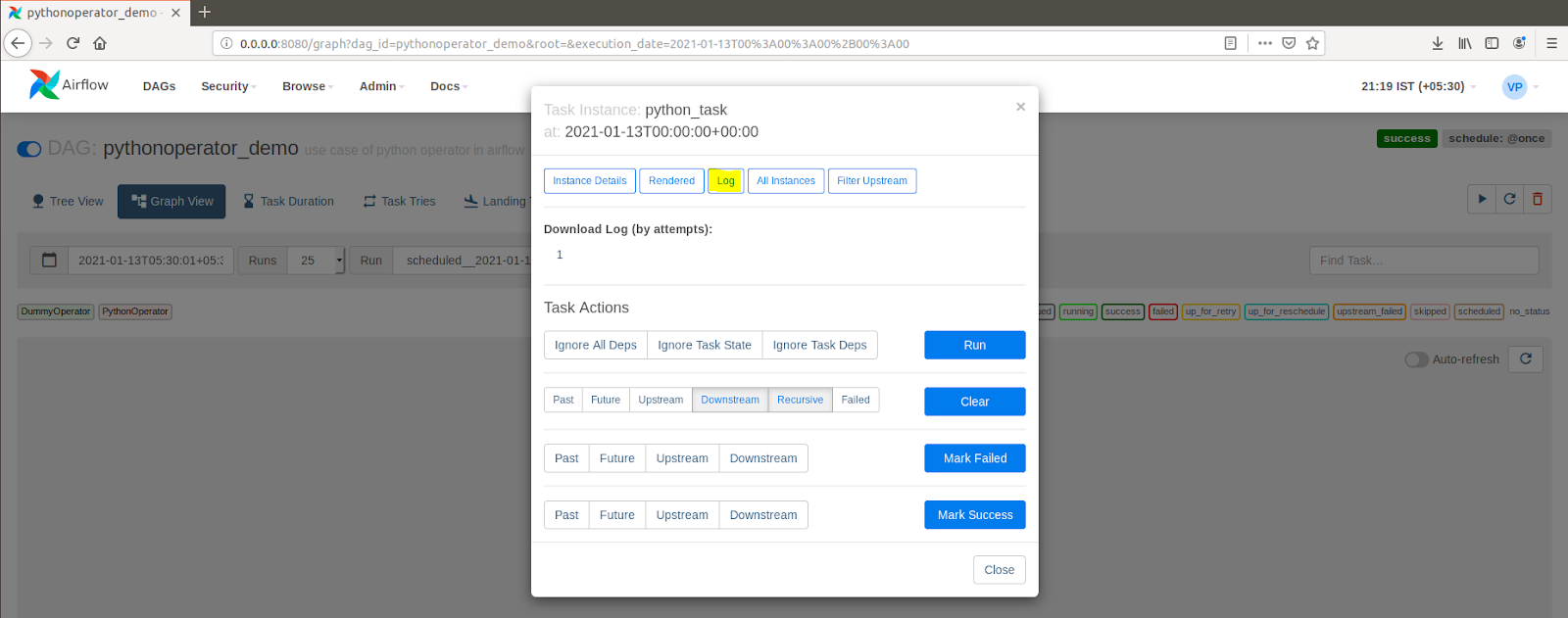Image resolution: width=1568 pixels, height=618 pixels.
Task: Toggle the pythonoperator_demo DAG on/off switch
Action: (x=29, y=149)
